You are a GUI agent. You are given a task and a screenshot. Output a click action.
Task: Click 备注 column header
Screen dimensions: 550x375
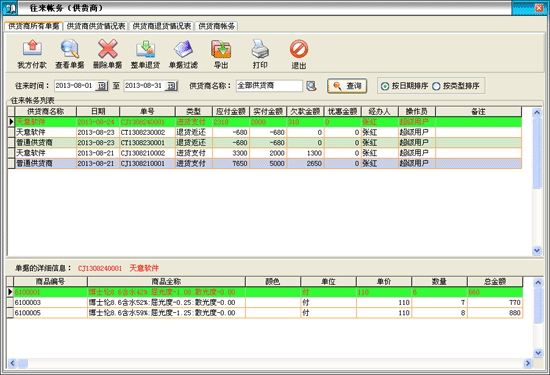tap(478, 112)
